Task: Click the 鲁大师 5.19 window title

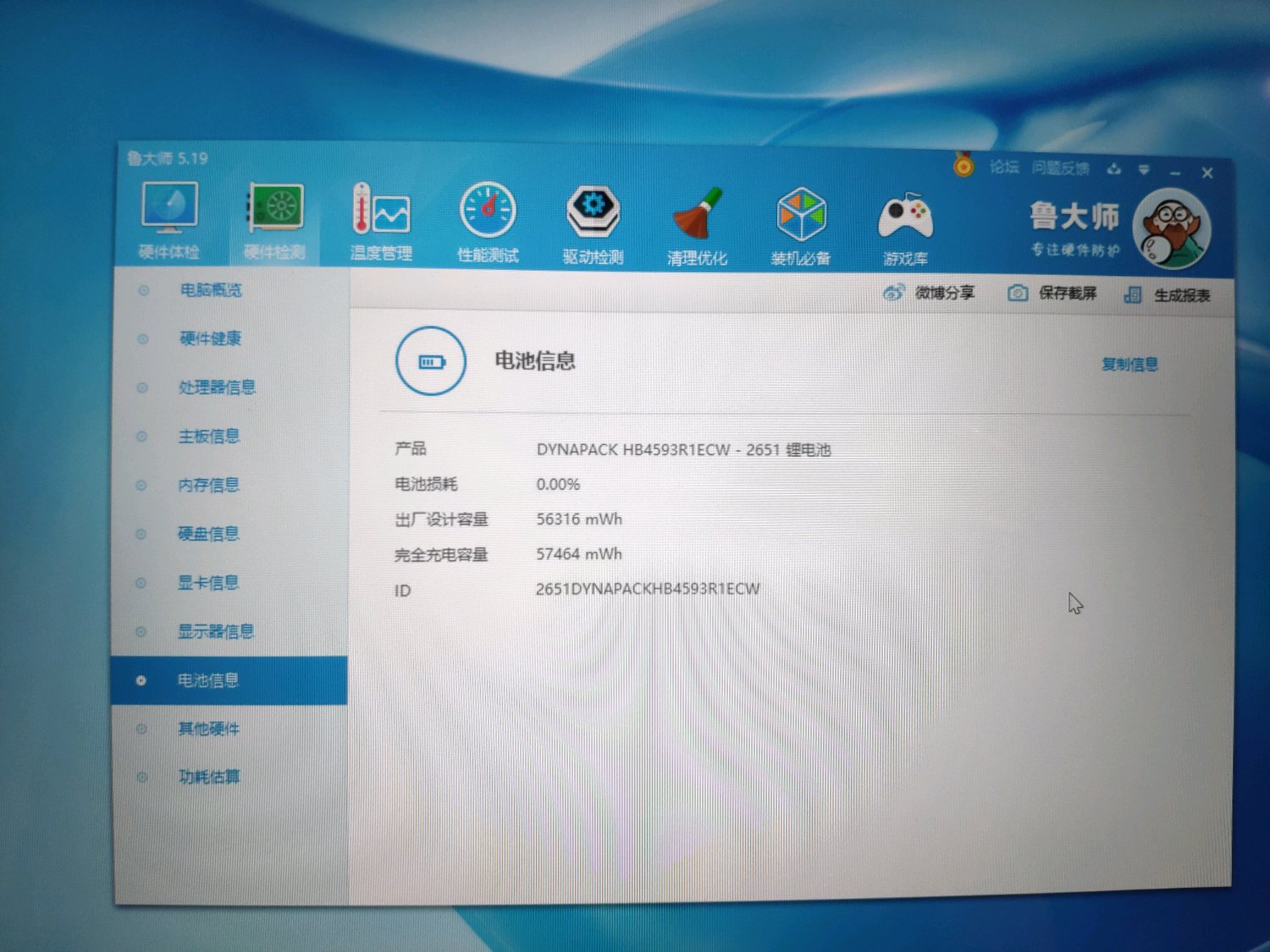Action: [168, 158]
